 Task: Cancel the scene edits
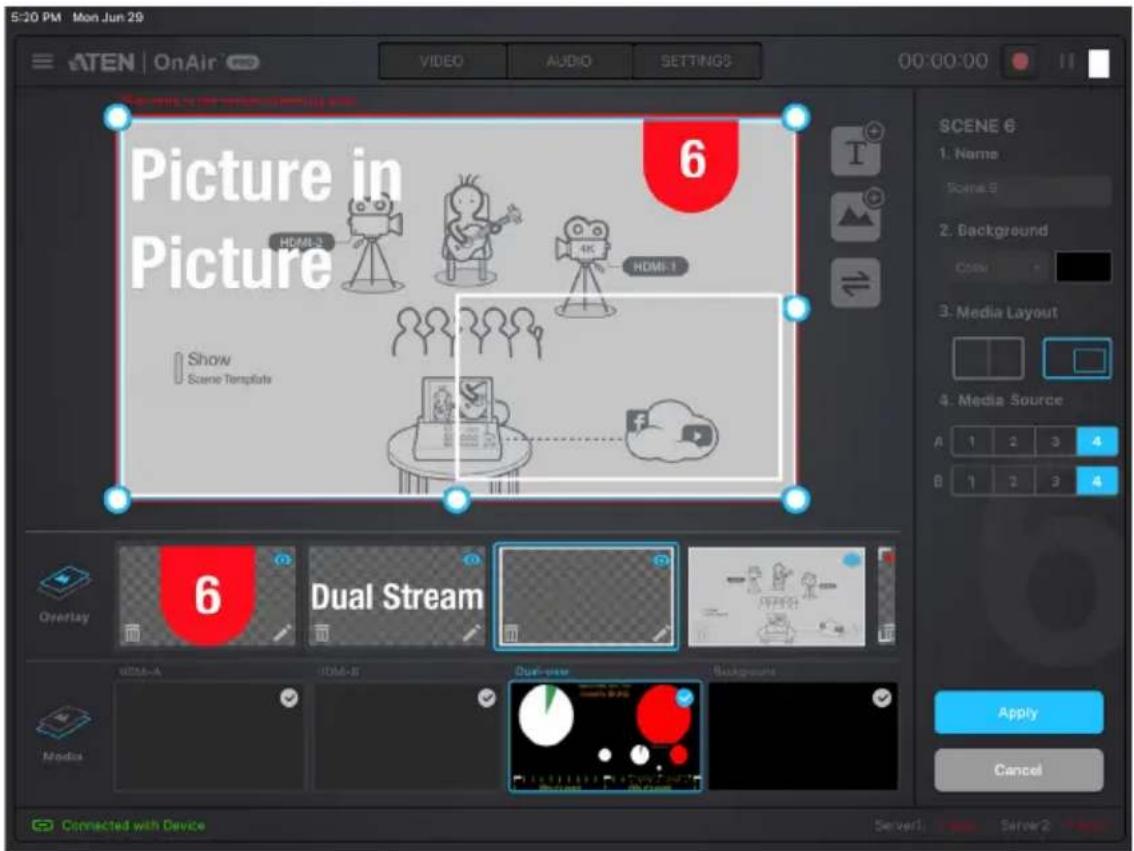pos(1018,770)
